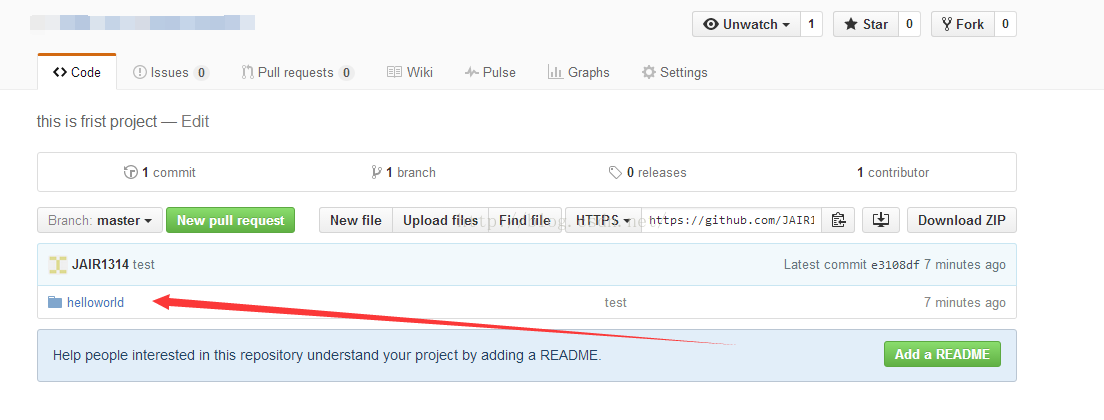Image resolution: width=1104 pixels, height=420 pixels.
Task: Open the Settings tab
Action: (675, 72)
